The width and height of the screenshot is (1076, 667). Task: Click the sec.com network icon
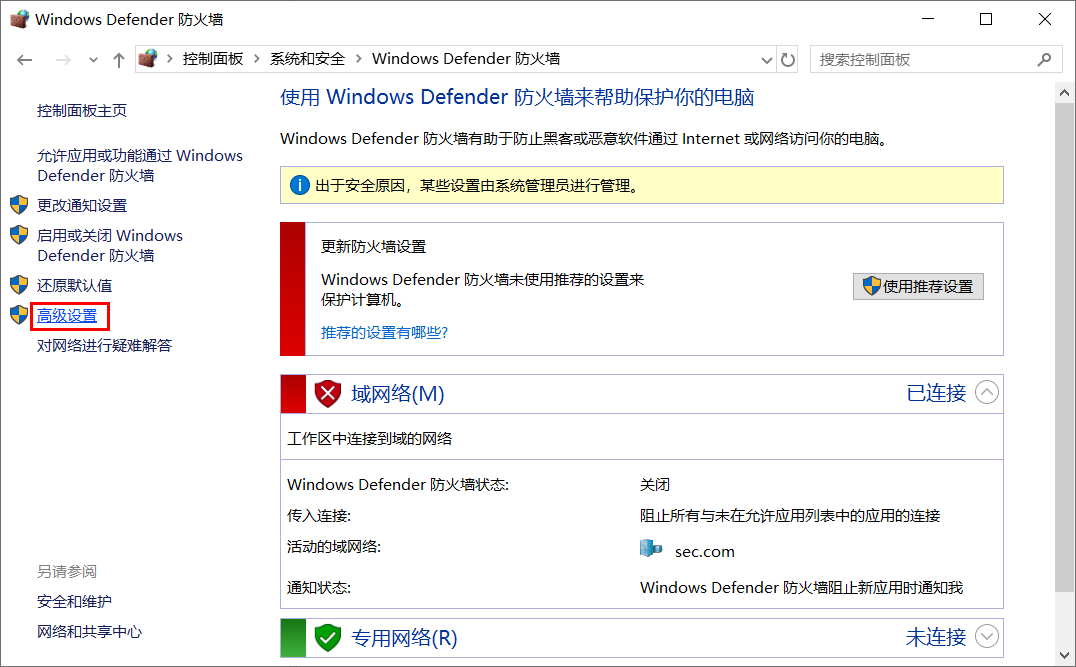point(651,548)
